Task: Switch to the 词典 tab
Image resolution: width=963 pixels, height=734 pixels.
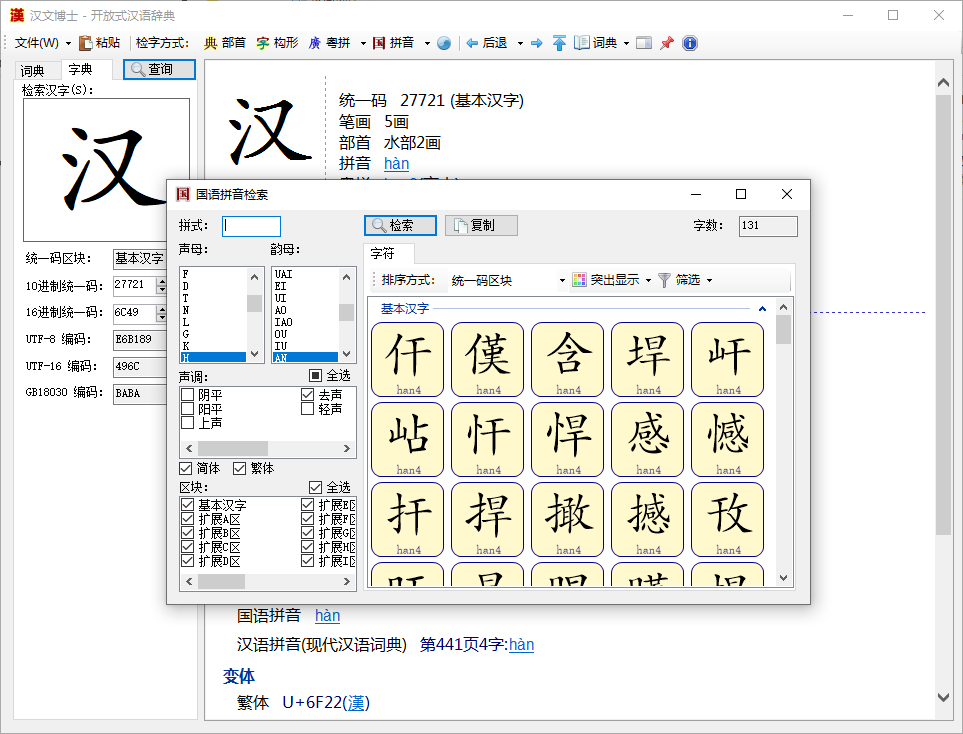Action: [33, 70]
